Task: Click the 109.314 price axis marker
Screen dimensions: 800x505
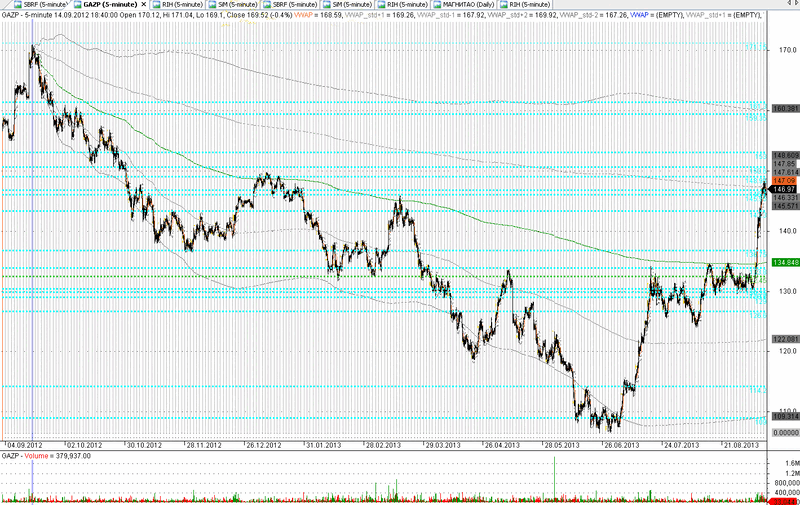Action: 786,416
